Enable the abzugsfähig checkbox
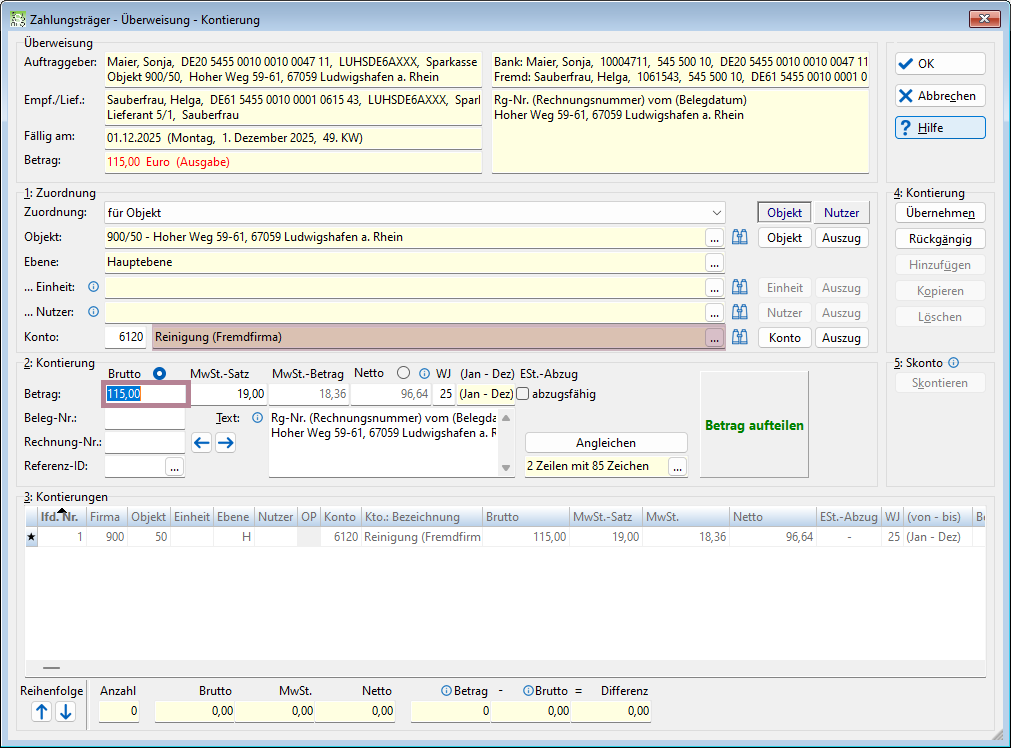 [x=523, y=394]
